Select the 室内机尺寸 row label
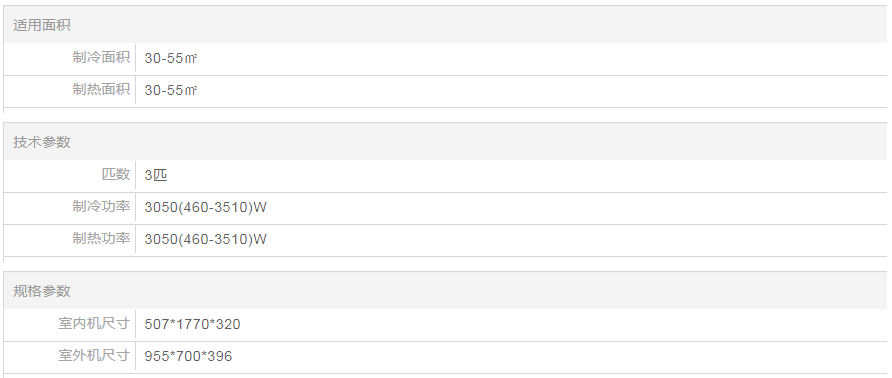 [94, 324]
